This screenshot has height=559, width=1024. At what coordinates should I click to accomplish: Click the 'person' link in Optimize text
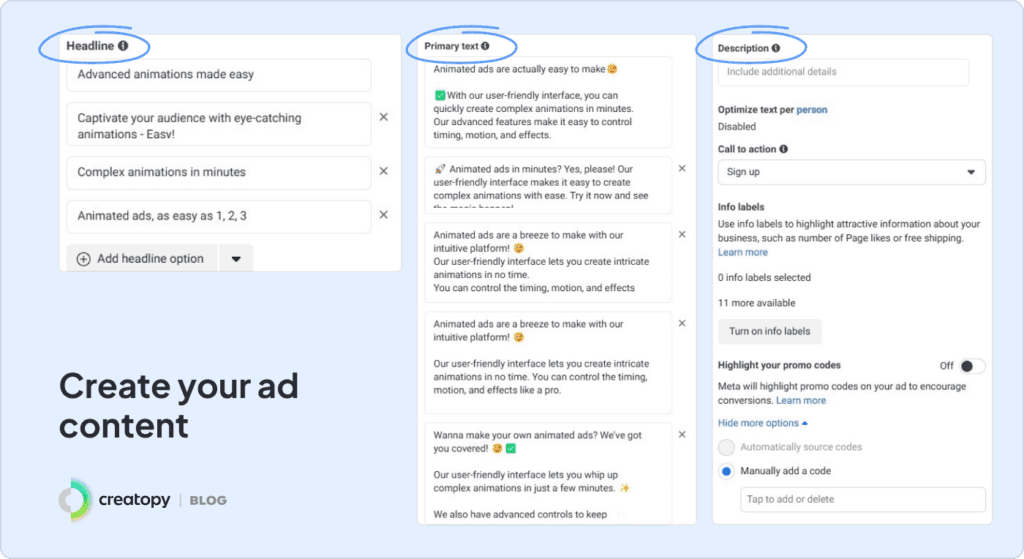pyautogui.click(x=812, y=110)
